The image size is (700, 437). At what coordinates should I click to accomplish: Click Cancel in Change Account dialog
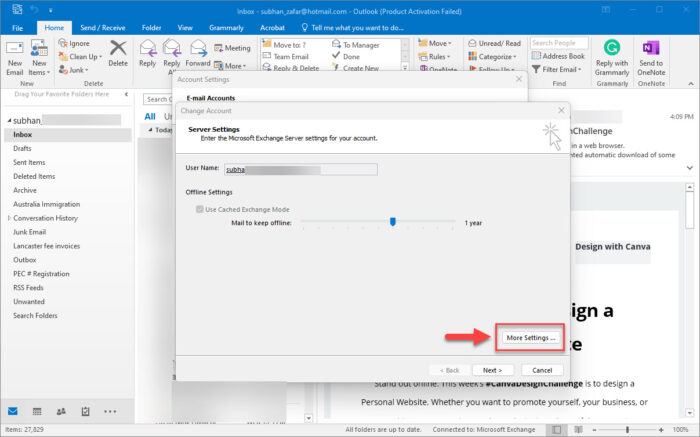point(542,370)
